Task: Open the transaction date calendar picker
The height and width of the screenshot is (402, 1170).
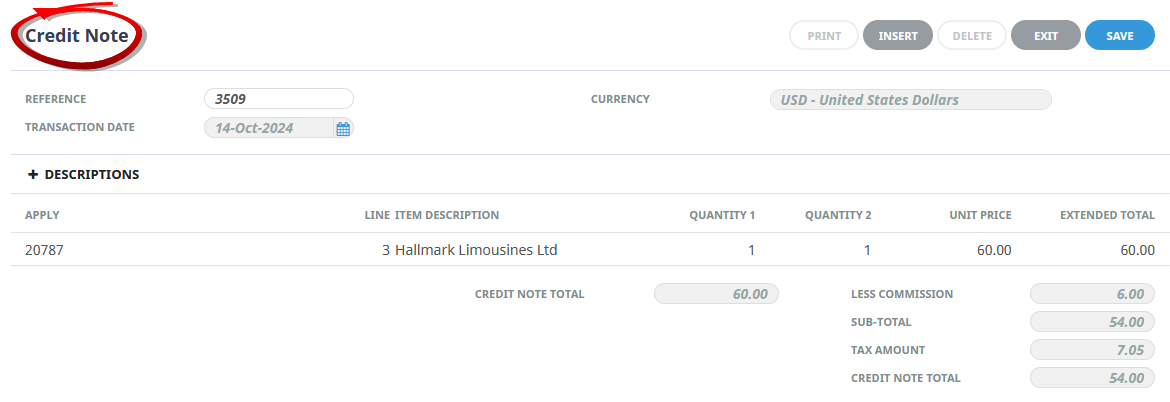Action: (x=343, y=128)
